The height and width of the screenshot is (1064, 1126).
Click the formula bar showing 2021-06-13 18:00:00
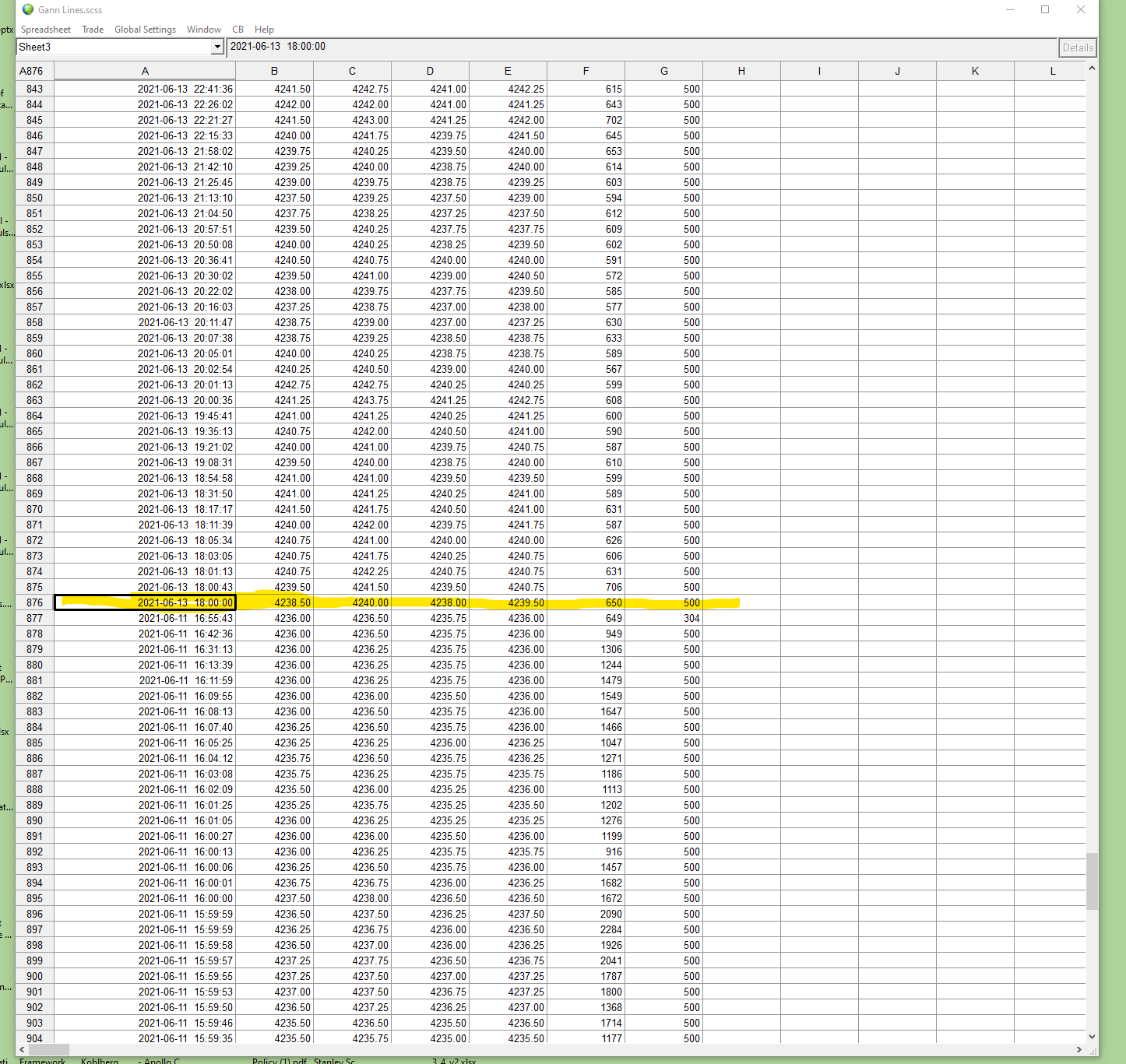[x=642, y=47]
